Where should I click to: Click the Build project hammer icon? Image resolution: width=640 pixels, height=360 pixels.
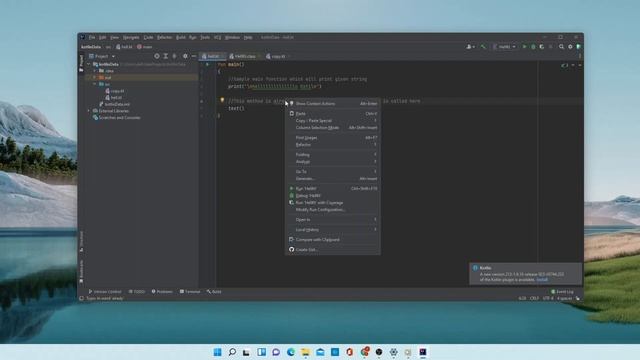tap(483, 47)
